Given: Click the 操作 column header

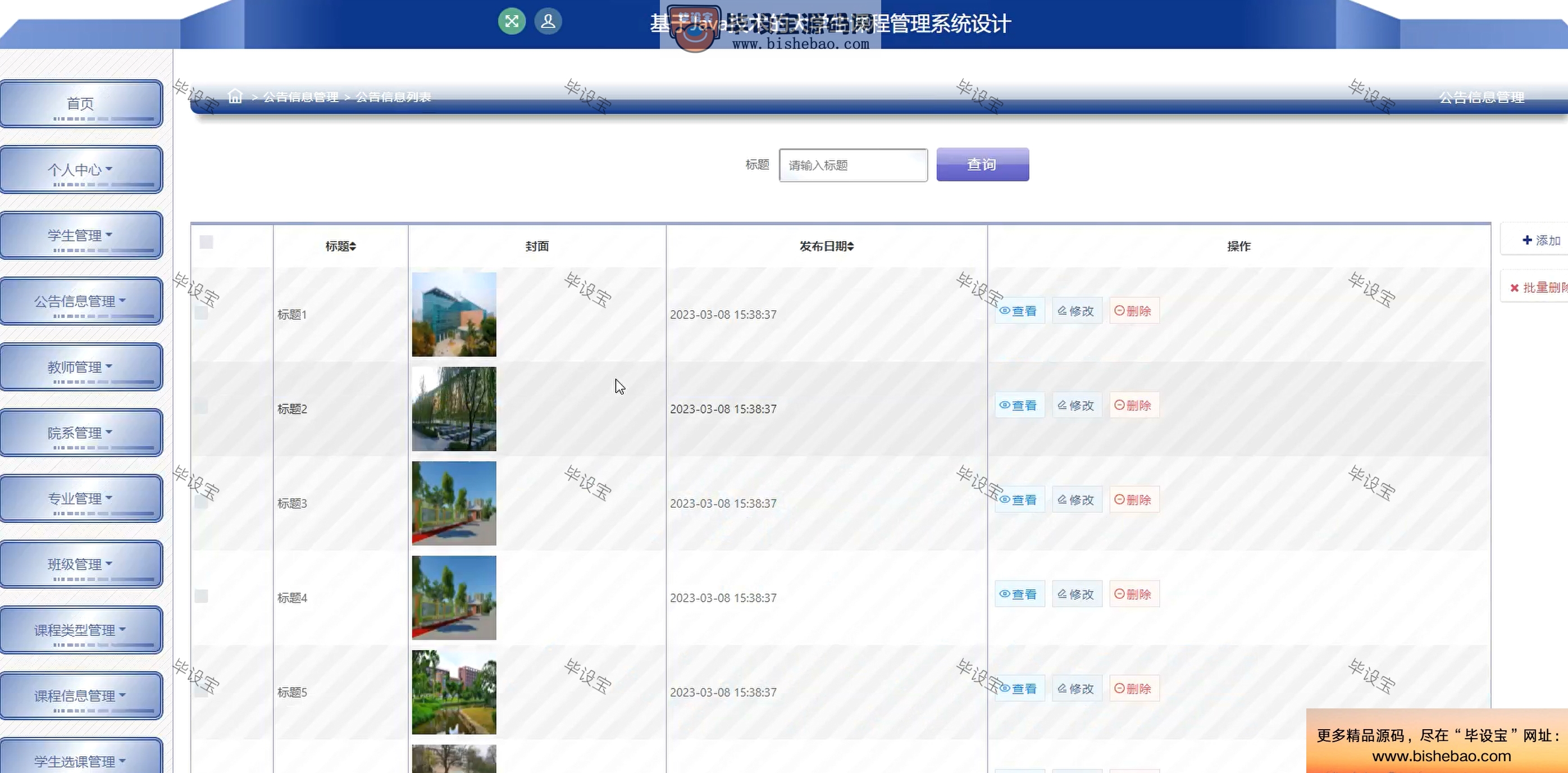Looking at the screenshot, I should coord(1239,247).
